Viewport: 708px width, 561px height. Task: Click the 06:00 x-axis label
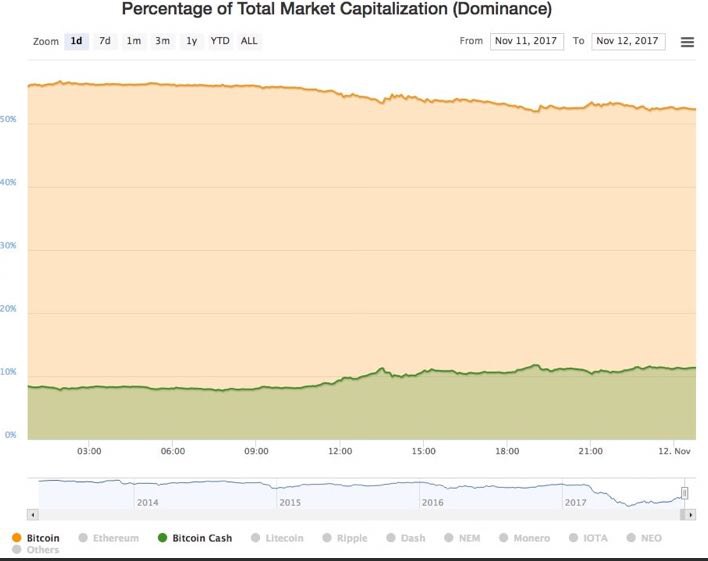[173, 451]
